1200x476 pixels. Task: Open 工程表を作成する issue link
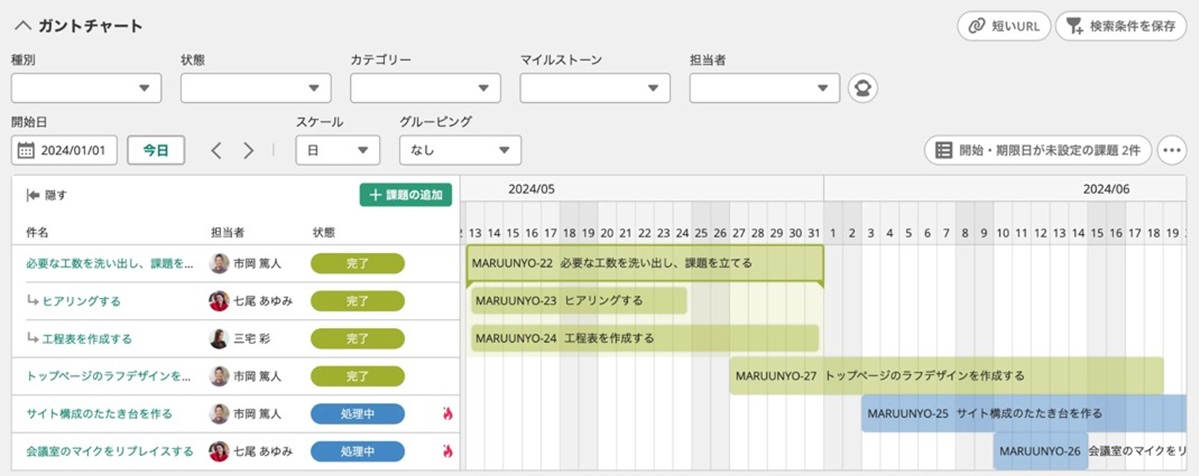click(x=87, y=339)
